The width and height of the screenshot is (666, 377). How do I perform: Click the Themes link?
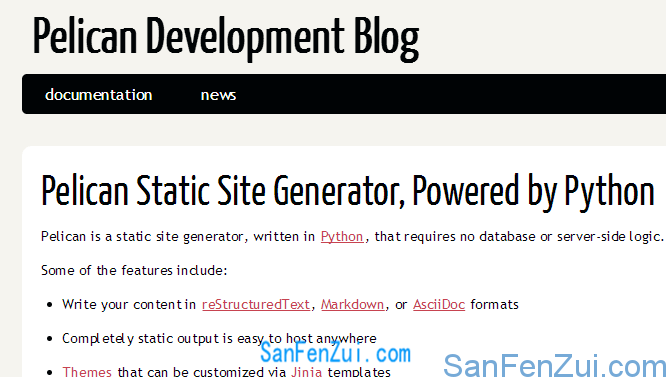[x=87, y=371]
